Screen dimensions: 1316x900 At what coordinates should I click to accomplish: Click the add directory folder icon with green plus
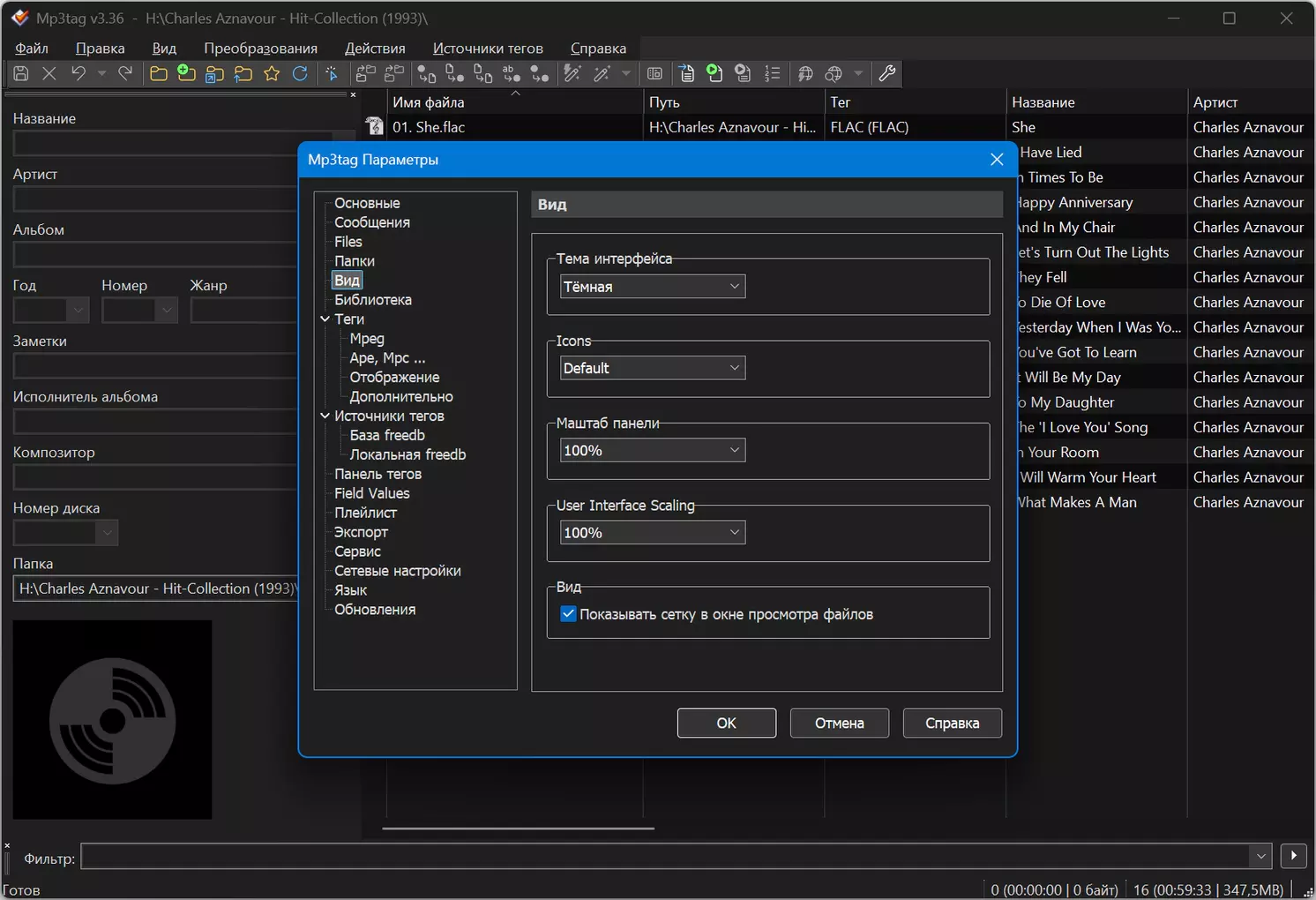point(186,74)
